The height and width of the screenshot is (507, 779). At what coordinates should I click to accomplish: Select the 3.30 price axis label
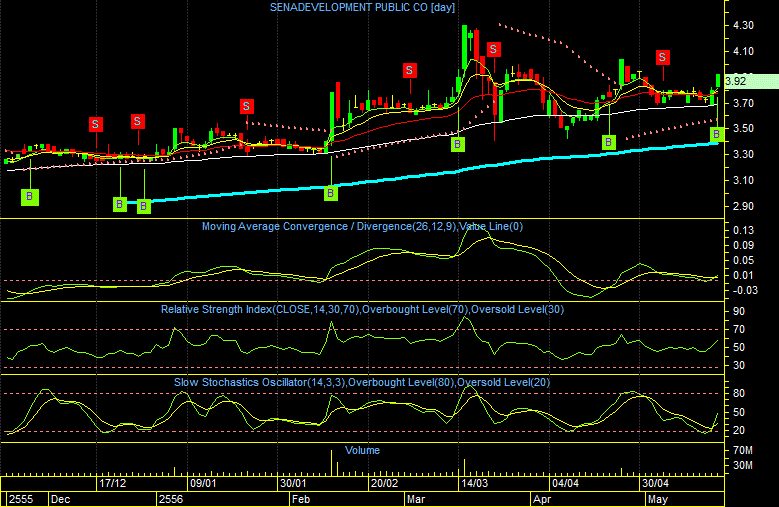tap(743, 154)
